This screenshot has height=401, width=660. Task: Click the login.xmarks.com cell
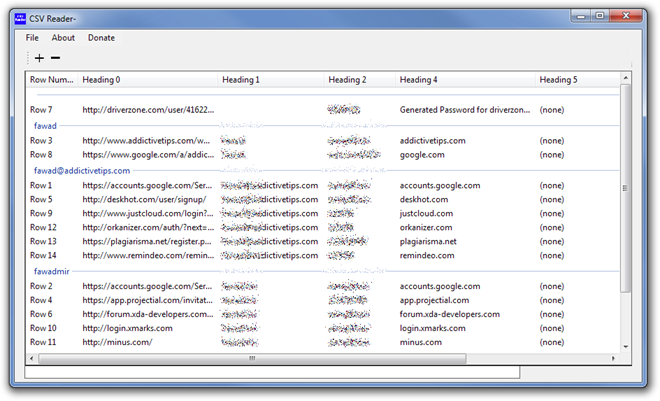click(433, 328)
